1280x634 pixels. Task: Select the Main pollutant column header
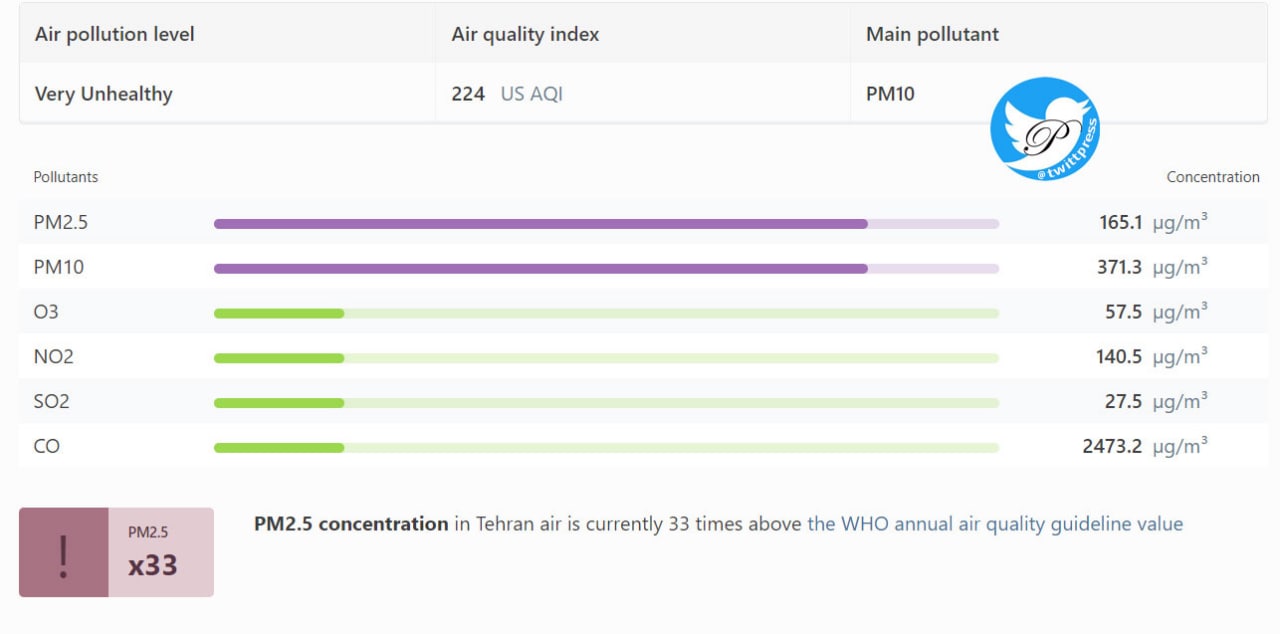coord(932,34)
